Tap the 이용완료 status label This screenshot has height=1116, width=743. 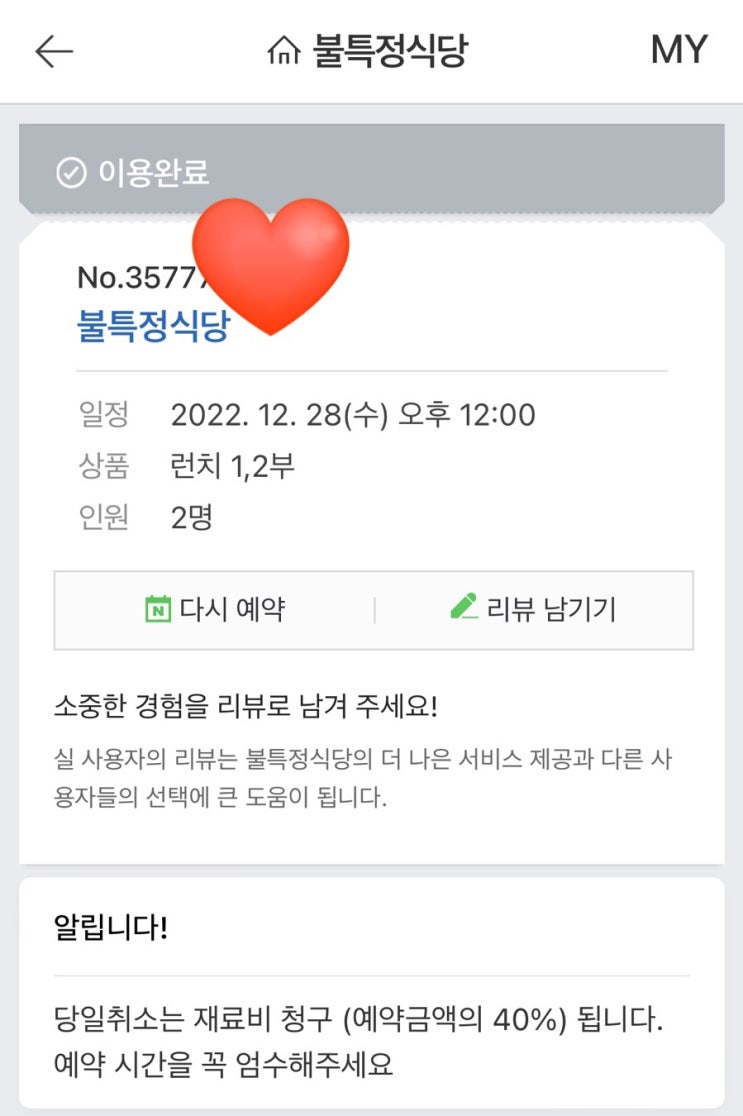(153, 173)
